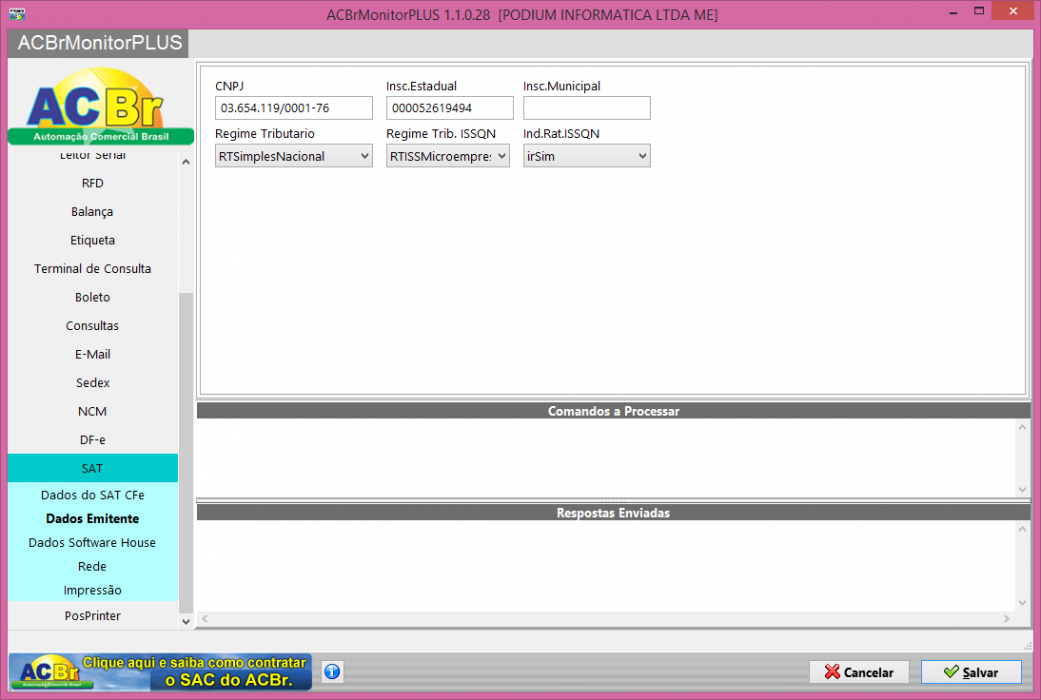This screenshot has height=700, width=1041.
Task: Open the NCM section
Action: click(x=93, y=412)
